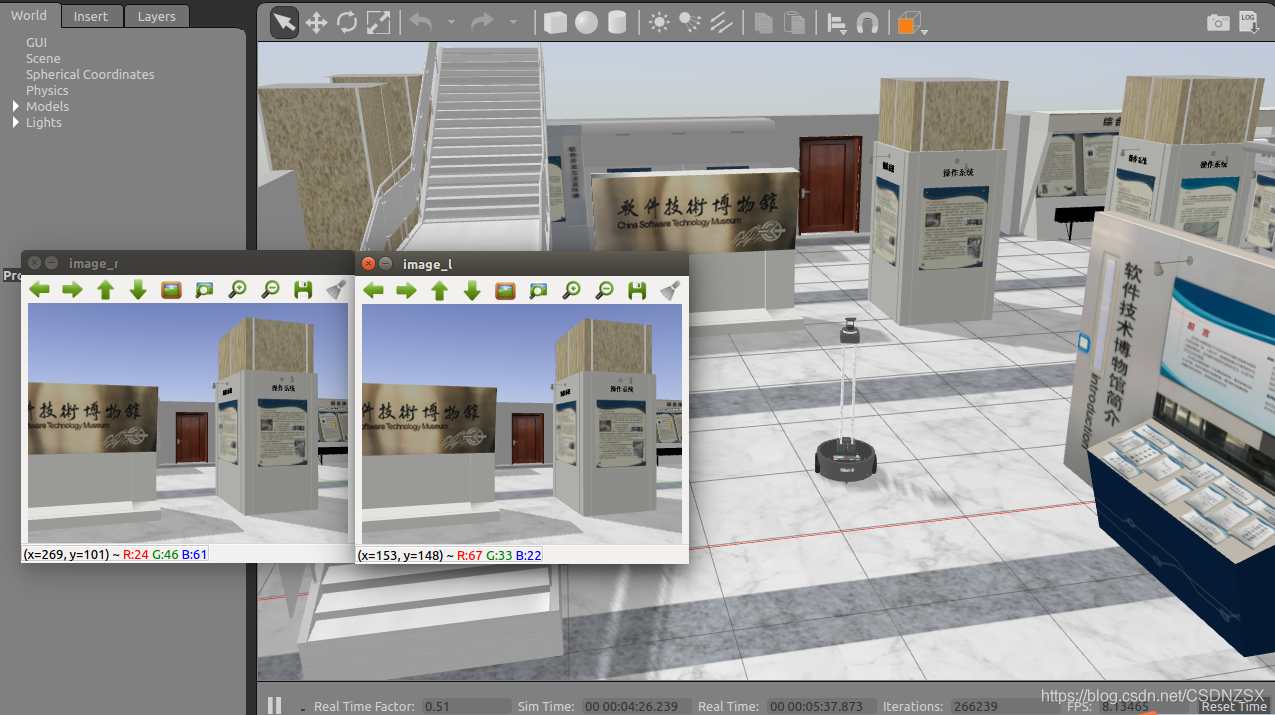Switch to the Layers tab
Image resolution: width=1275 pixels, height=715 pixels.
coord(156,16)
